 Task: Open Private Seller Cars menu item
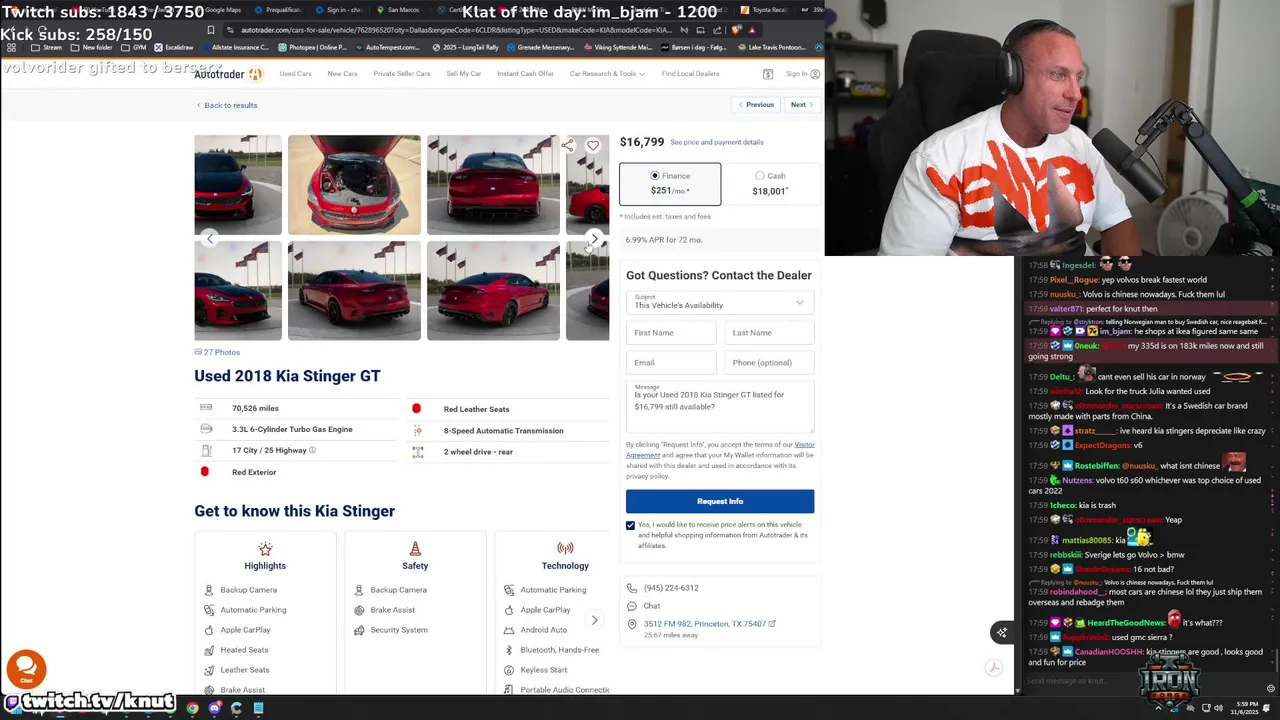pos(401,74)
